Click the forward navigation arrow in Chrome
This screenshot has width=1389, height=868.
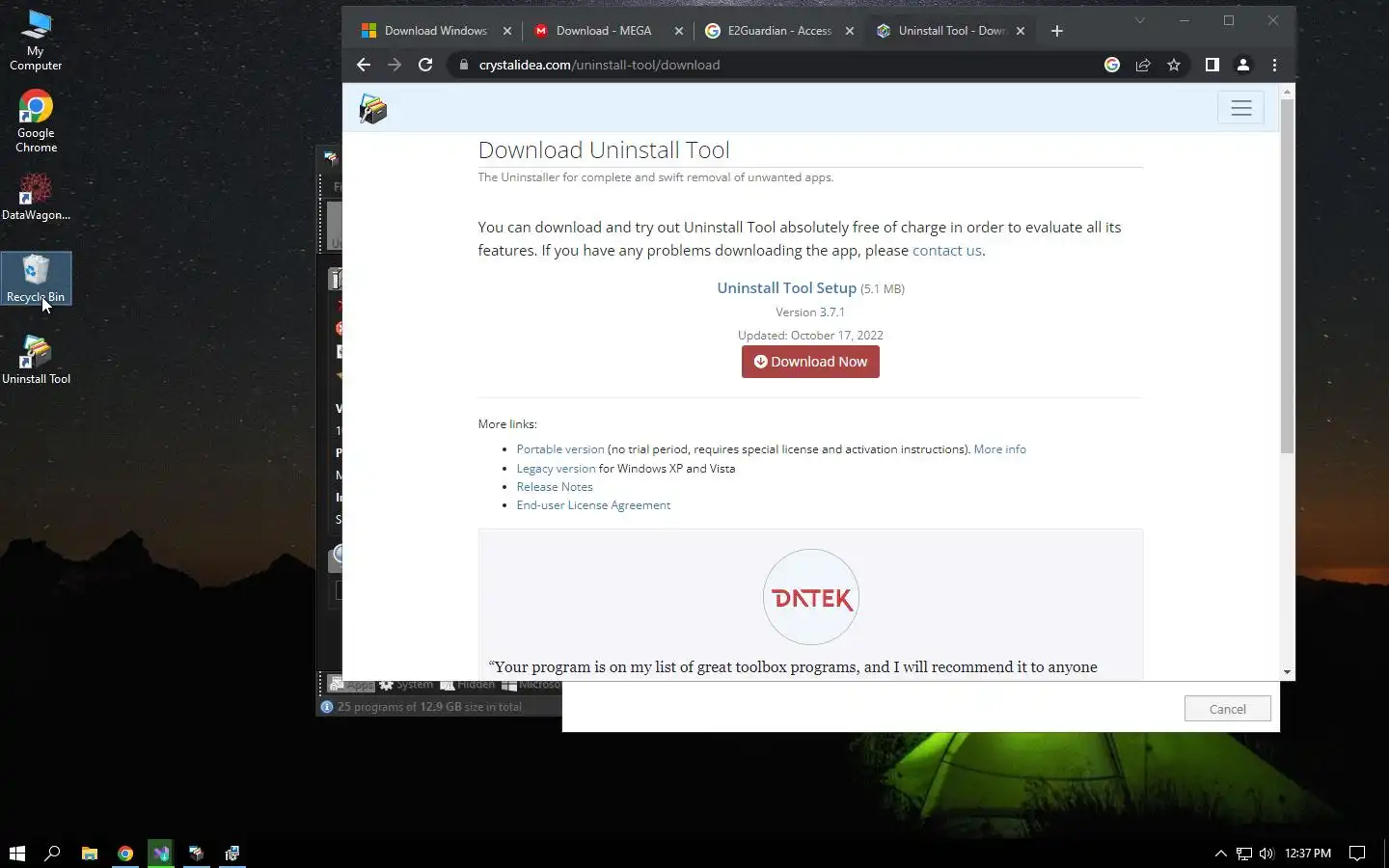pyautogui.click(x=395, y=65)
